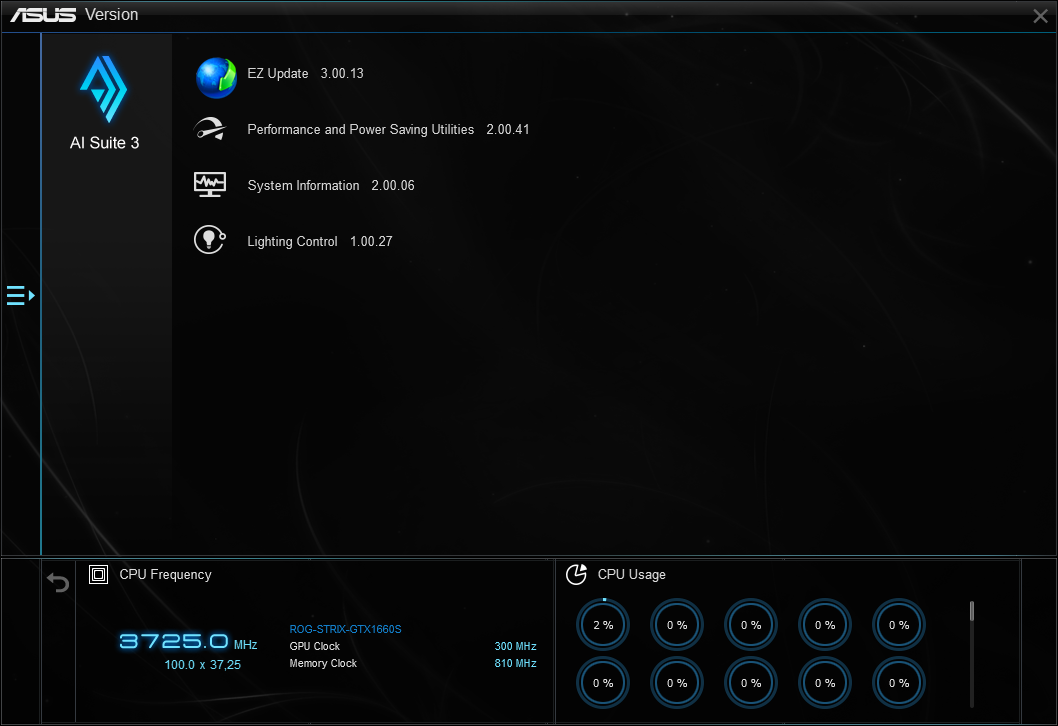Click the AI Suite 3 label
The width and height of the screenshot is (1058, 726).
pyautogui.click(x=105, y=143)
